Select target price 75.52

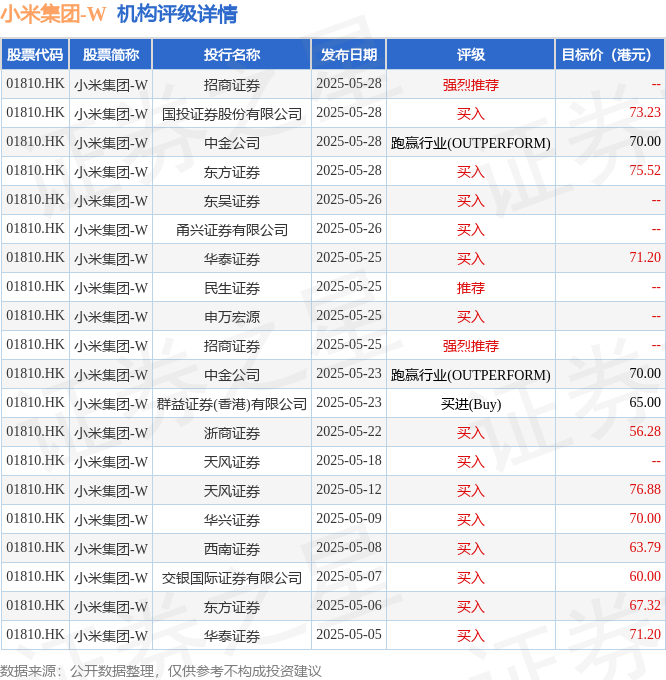tap(645, 171)
